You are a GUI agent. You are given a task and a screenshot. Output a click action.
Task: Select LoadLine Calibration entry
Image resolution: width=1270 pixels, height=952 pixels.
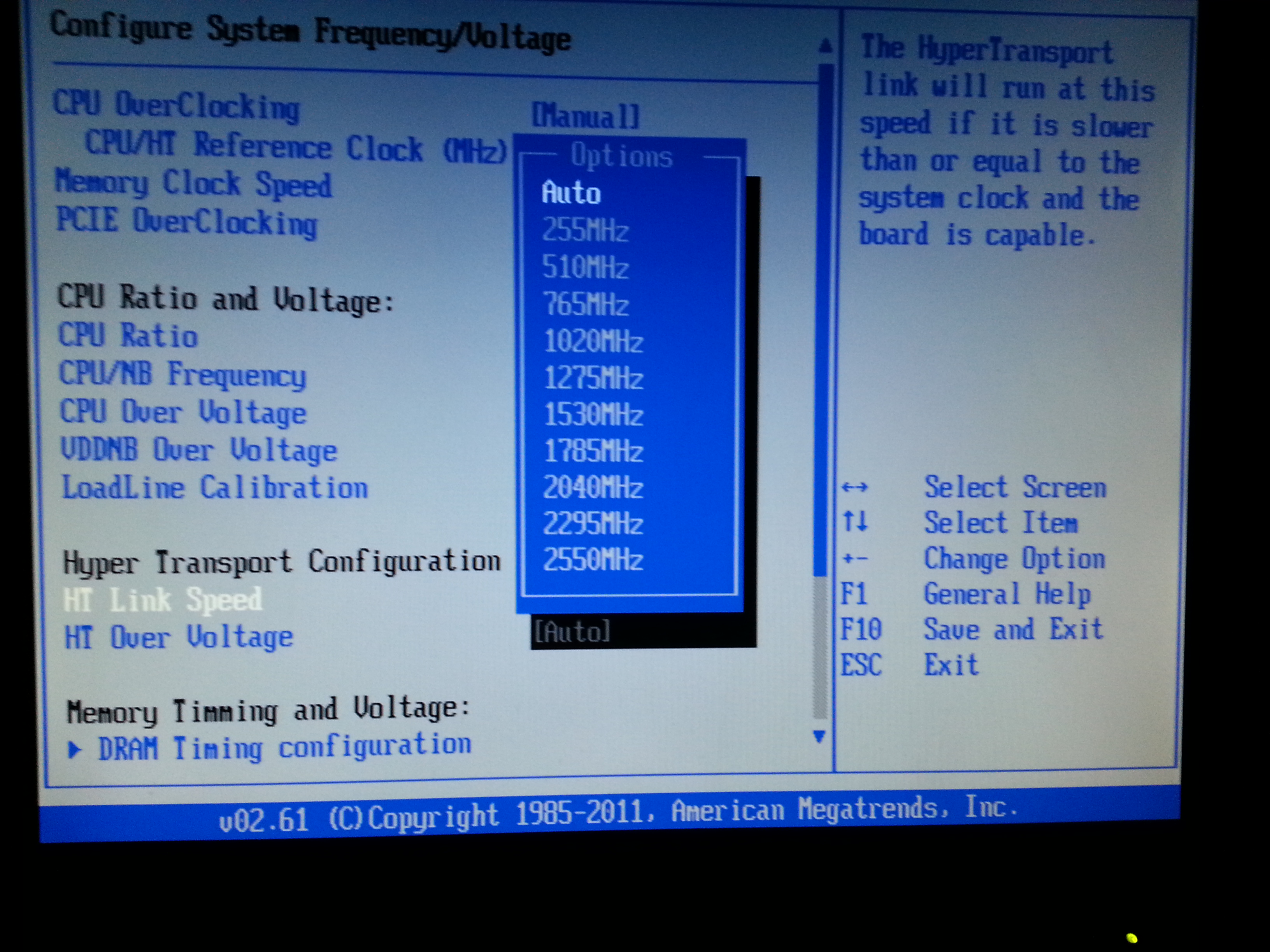(214, 488)
